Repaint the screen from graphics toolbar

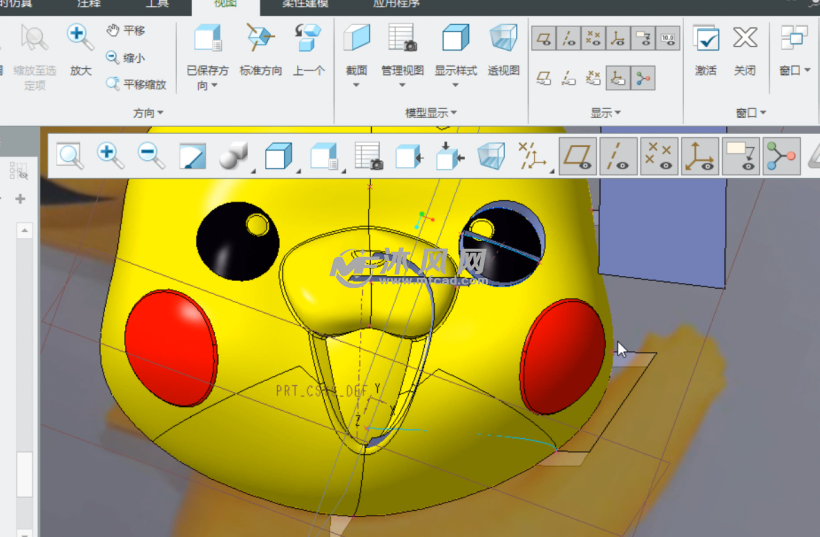pyautogui.click(x=192, y=156)
